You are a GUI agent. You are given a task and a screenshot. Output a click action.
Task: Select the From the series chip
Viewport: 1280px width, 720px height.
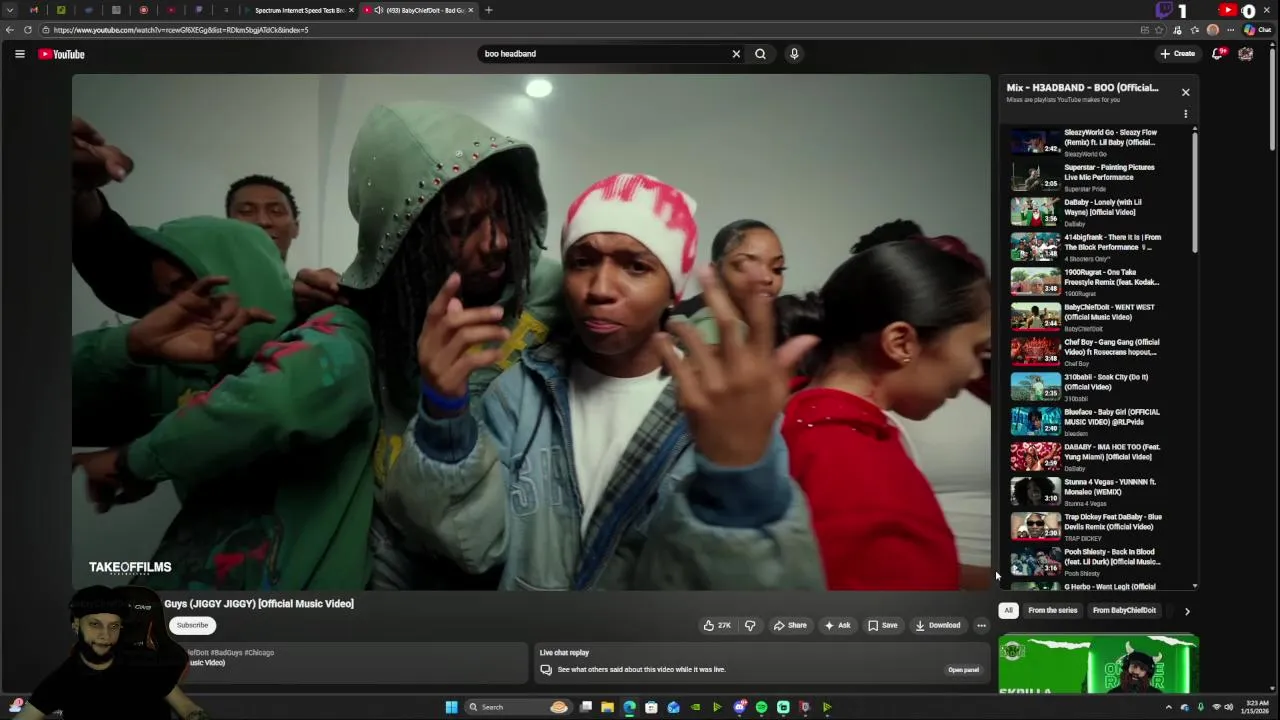click(1052, 611)
